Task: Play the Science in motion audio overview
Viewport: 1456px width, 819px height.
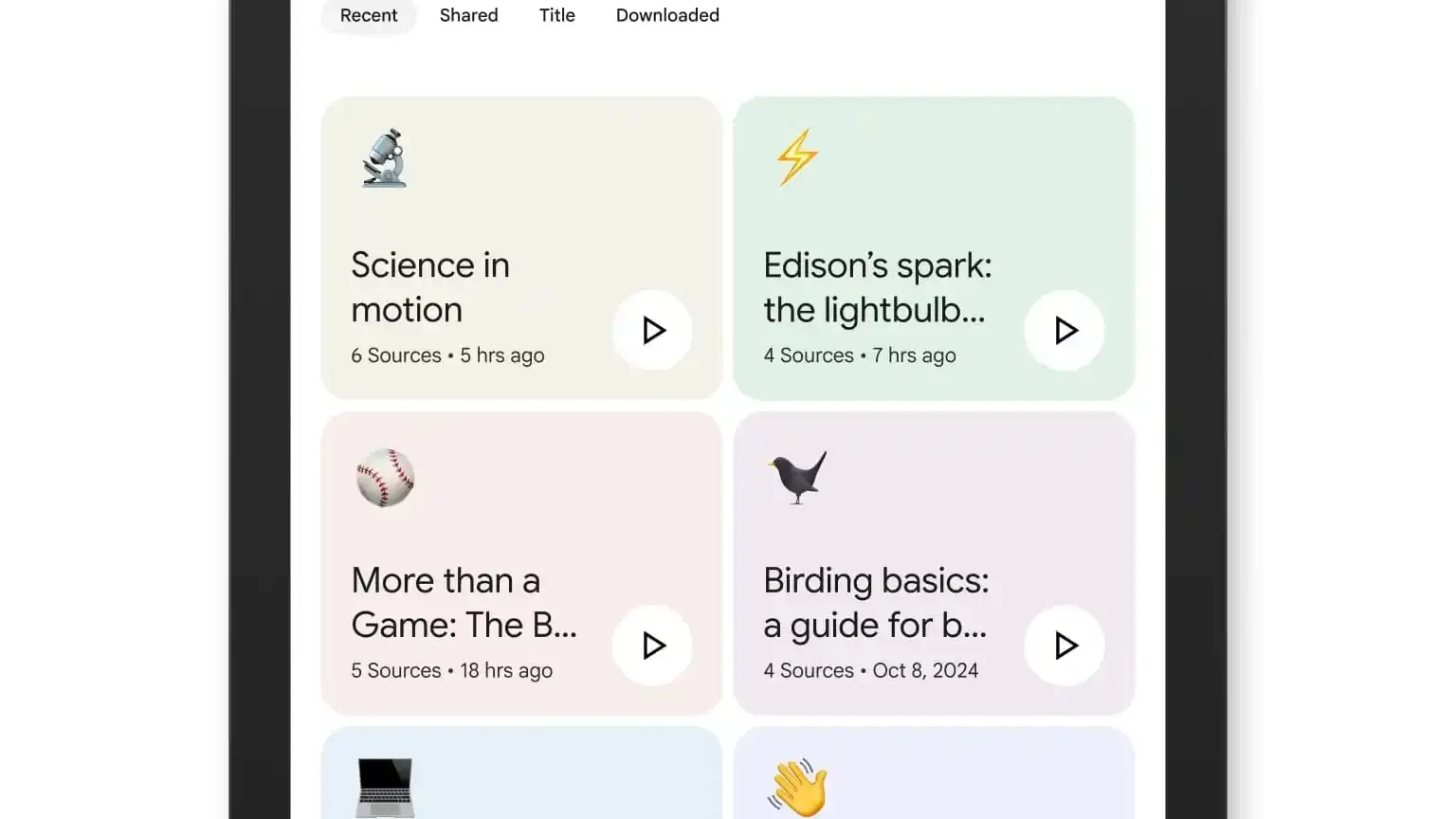Action: (652, 330)
